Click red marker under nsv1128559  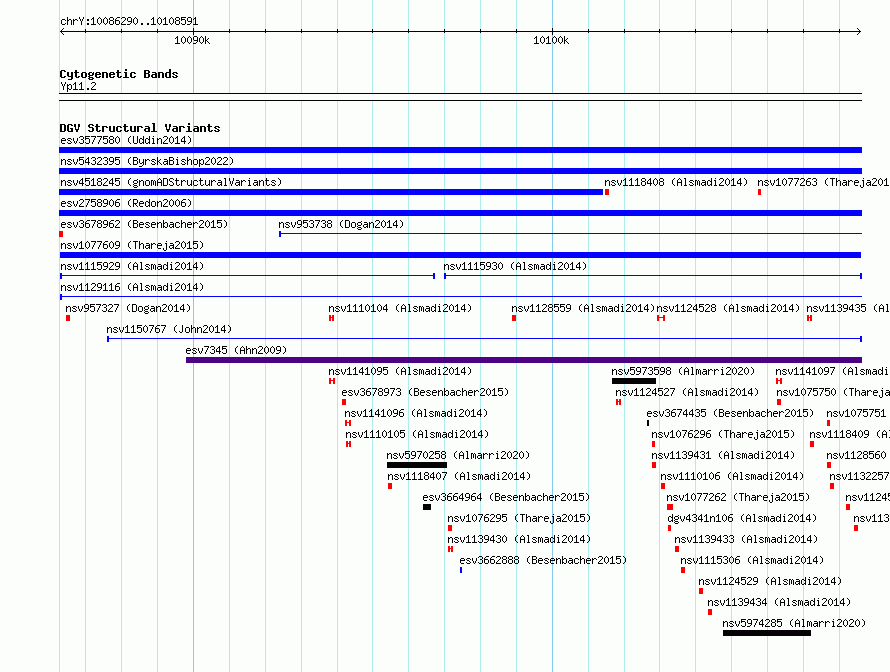point(514,318)
